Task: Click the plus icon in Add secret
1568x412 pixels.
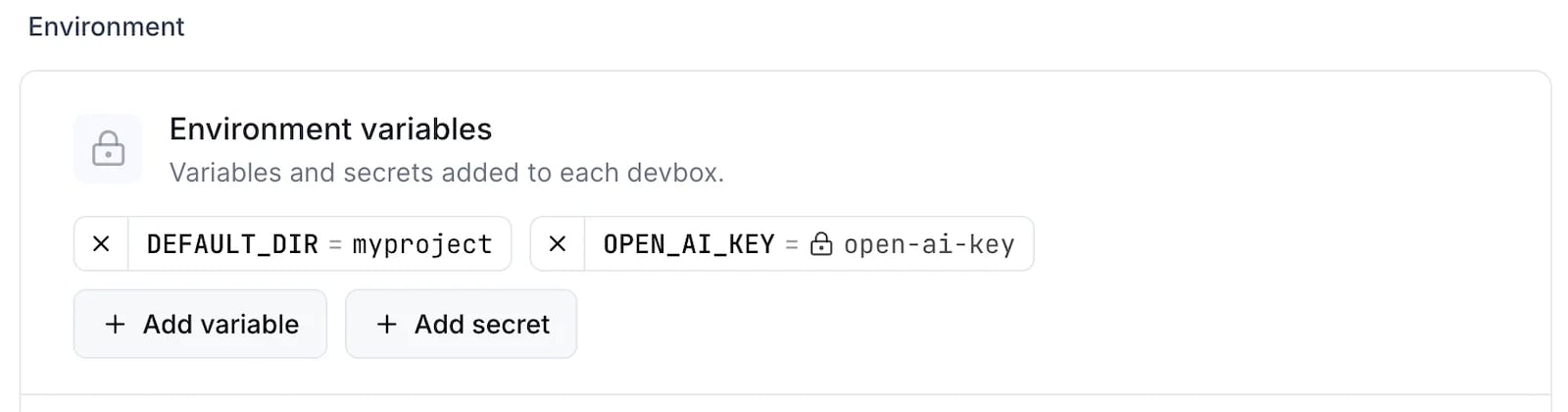Action: click(x=387, y=324)
